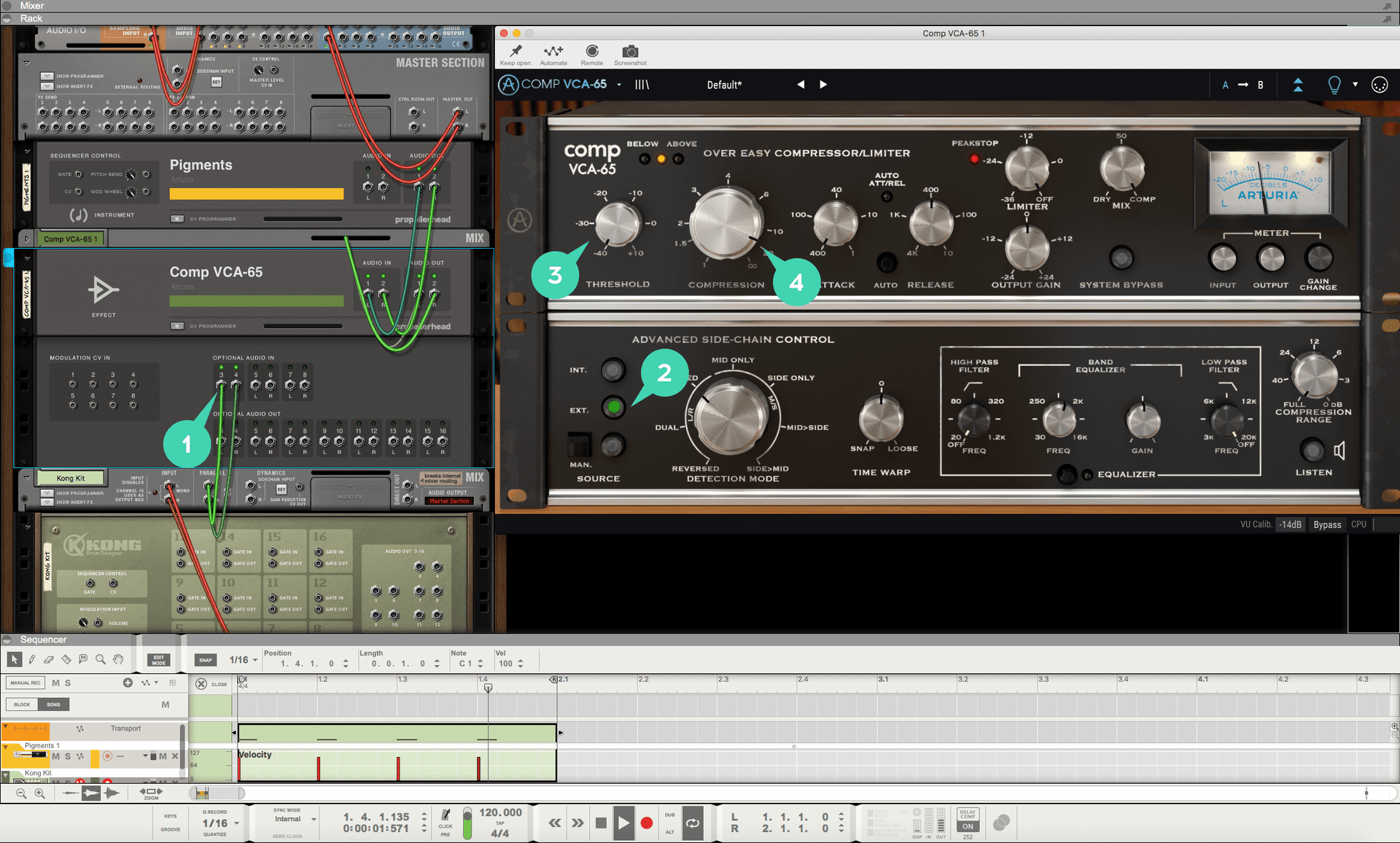Select the Hand tool in the Sequencer
Image resolution: width=1400 pixels, height=843 pixels.
coord(118,660)
